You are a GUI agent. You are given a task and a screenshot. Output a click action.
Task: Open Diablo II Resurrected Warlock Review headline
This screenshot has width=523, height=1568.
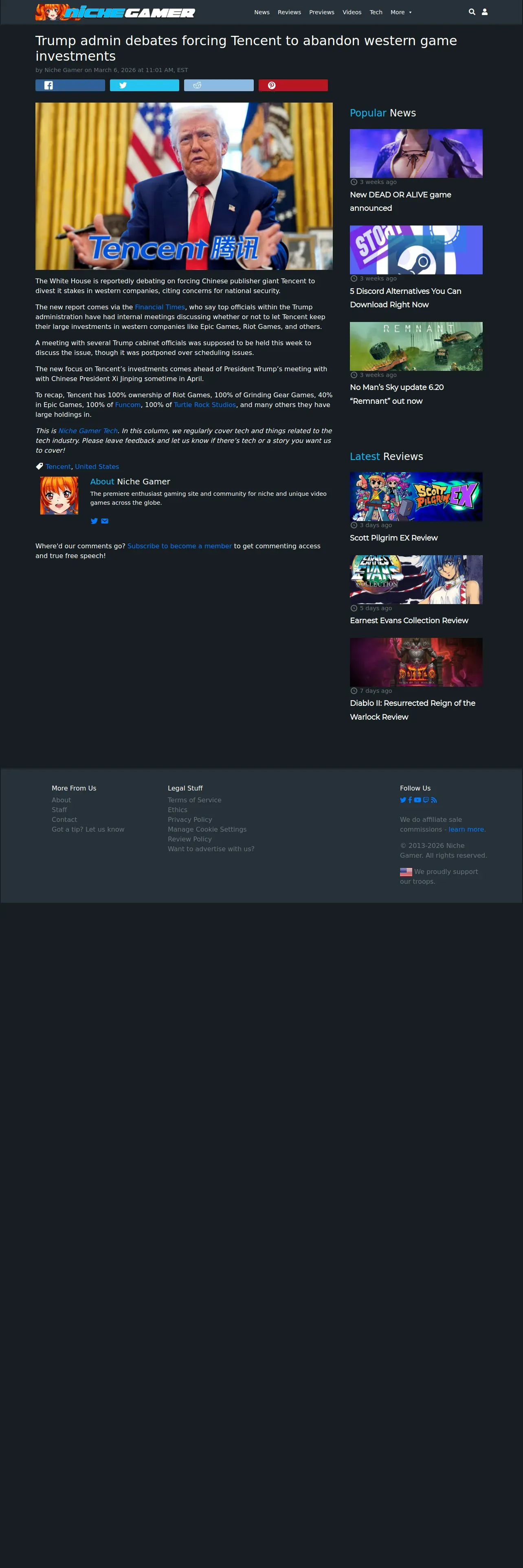[x=413, y=710]
